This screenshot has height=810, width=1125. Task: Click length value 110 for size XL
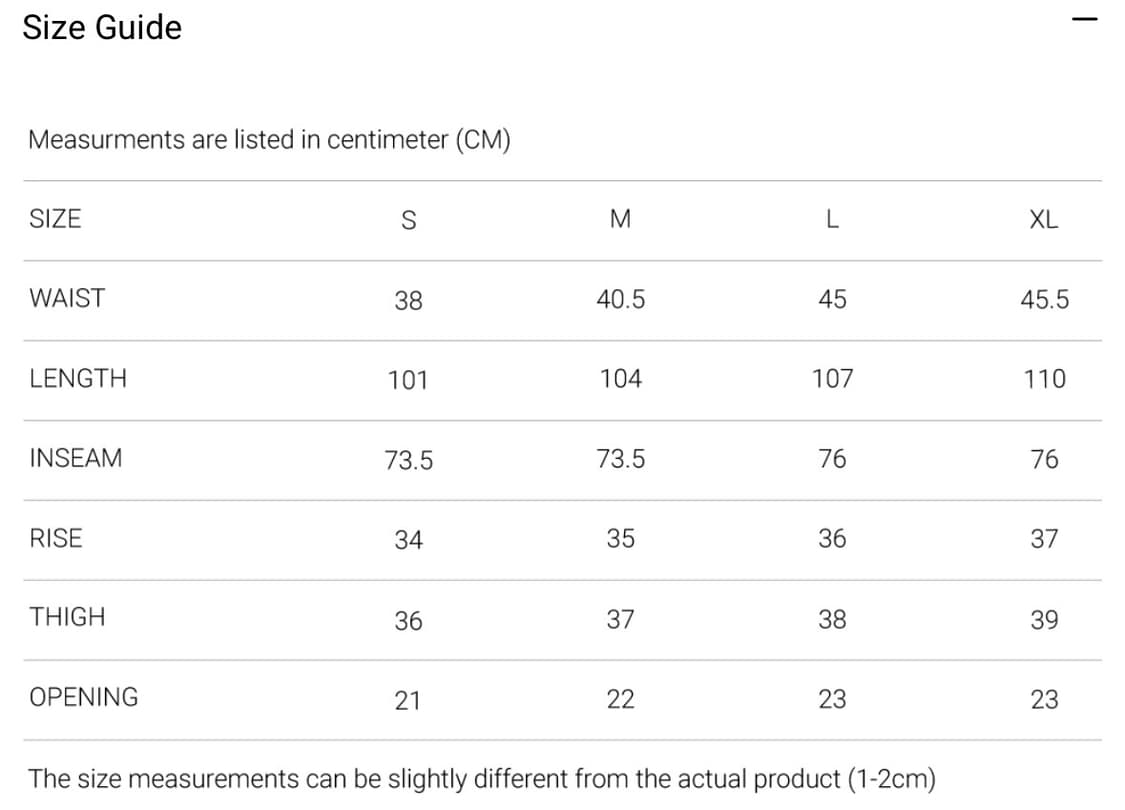coord(1044,379)
